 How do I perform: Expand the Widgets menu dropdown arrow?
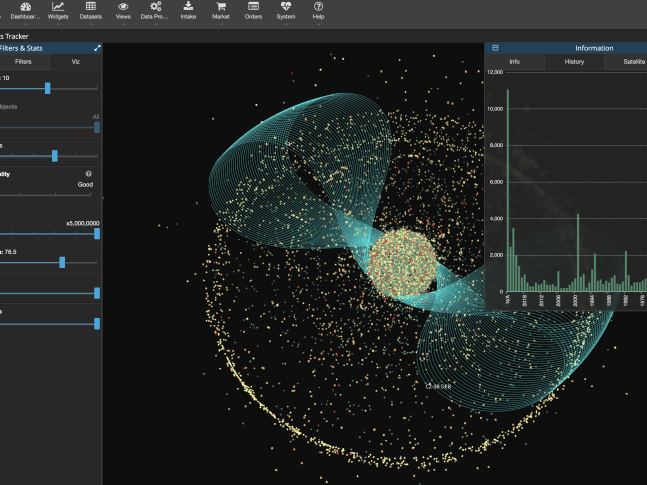pos(58,26)
